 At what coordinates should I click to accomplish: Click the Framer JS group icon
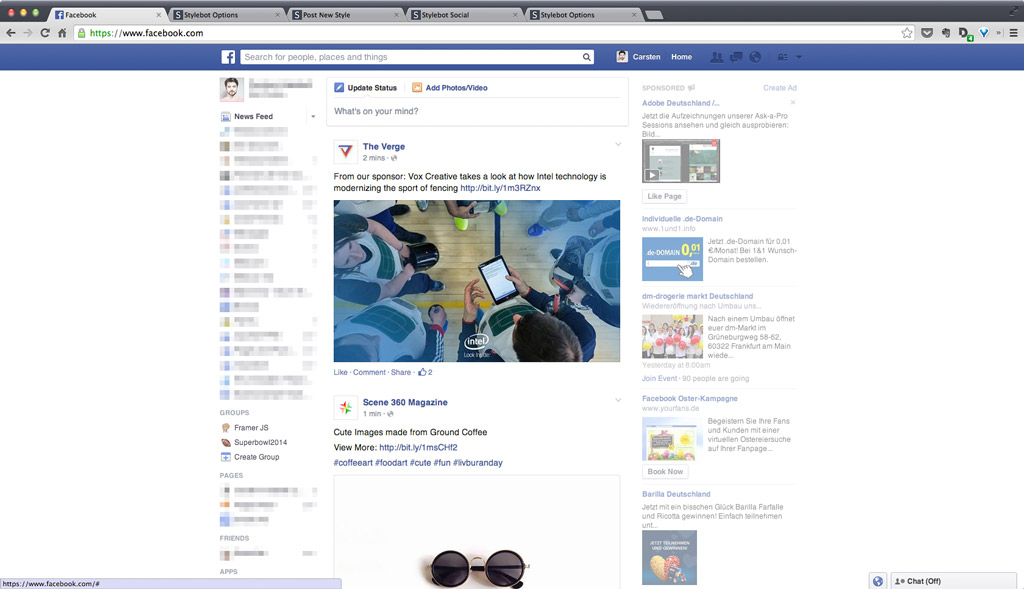pos(225,428)
